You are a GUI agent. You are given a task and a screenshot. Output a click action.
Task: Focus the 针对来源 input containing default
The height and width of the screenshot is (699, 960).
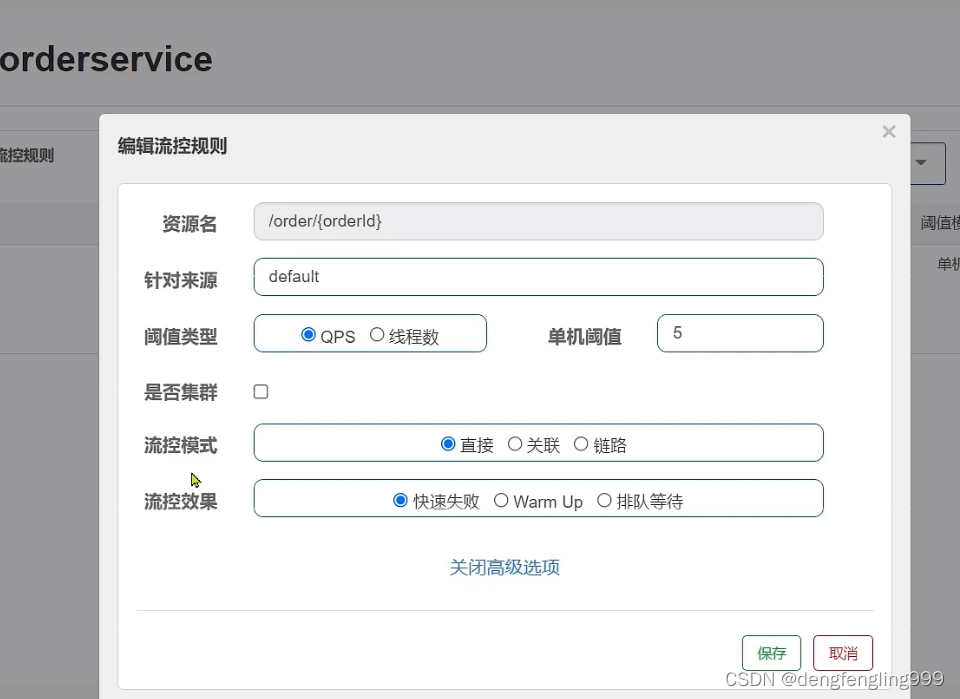538,277
